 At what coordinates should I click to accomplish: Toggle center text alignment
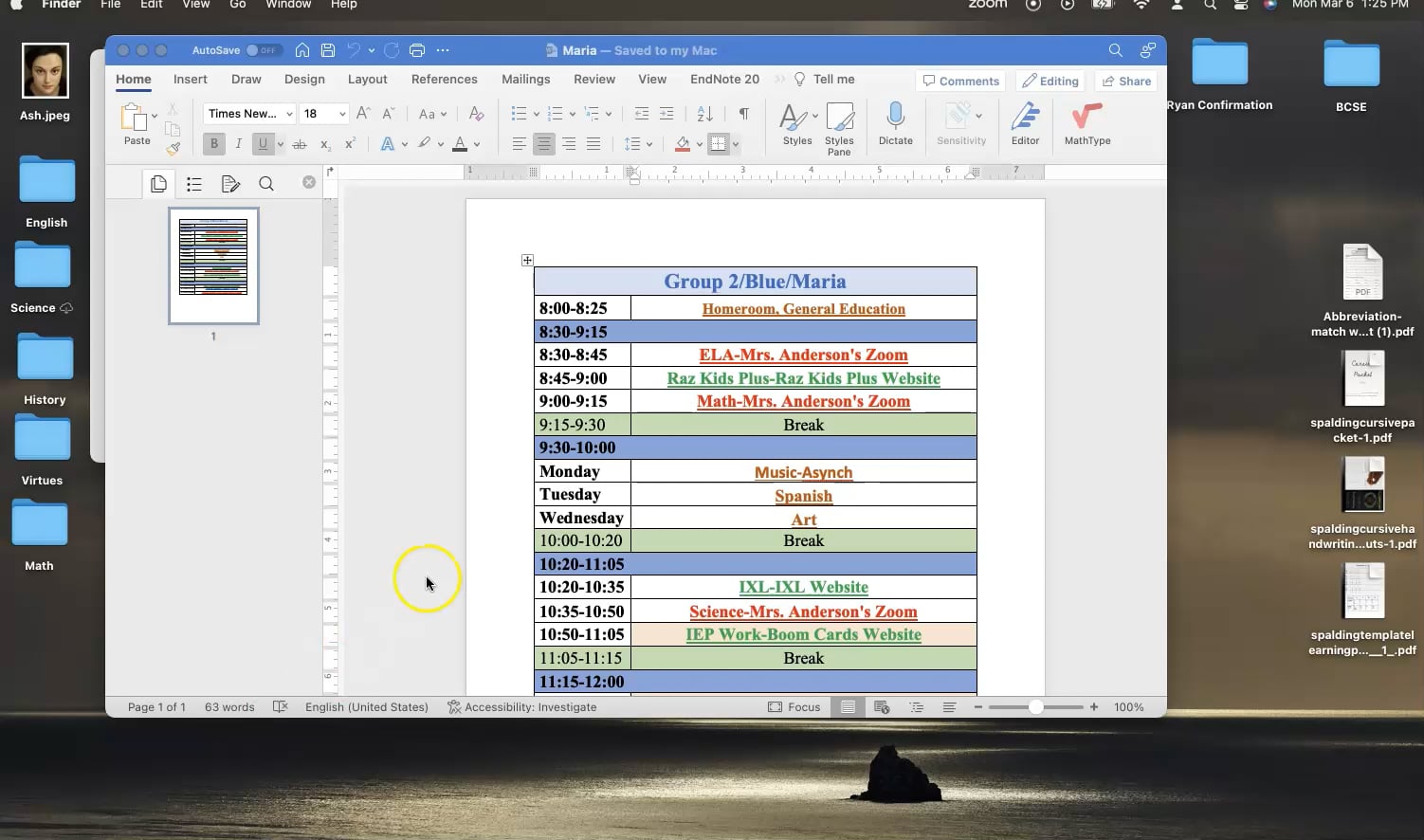pyautogui.click(x=543, y=144)
